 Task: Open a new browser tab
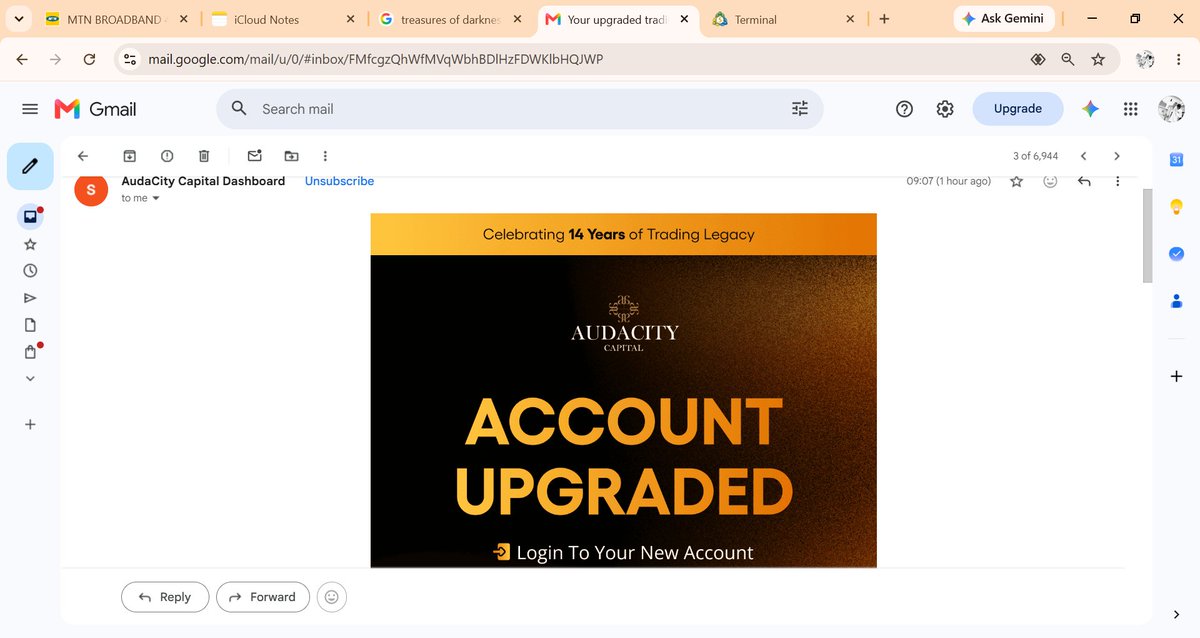coord(884,19)
